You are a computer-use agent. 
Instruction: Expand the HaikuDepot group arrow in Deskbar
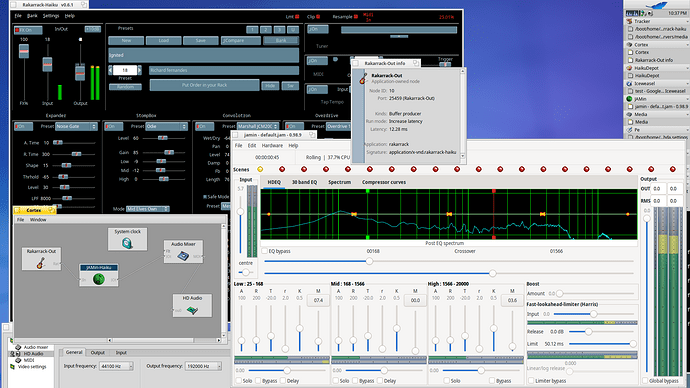tap(687, 68)
